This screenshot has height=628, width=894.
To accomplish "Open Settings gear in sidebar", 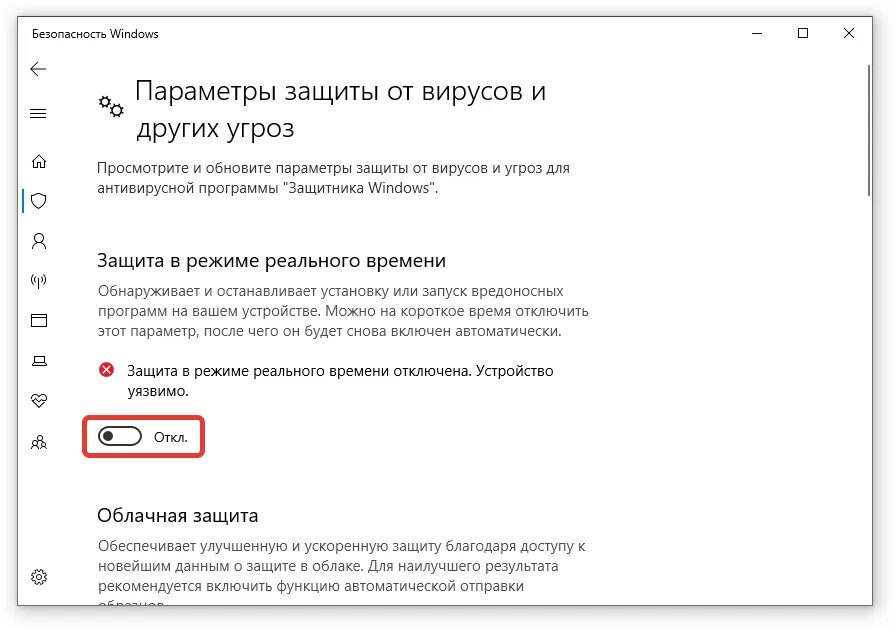I will click(x=39, y=577).
